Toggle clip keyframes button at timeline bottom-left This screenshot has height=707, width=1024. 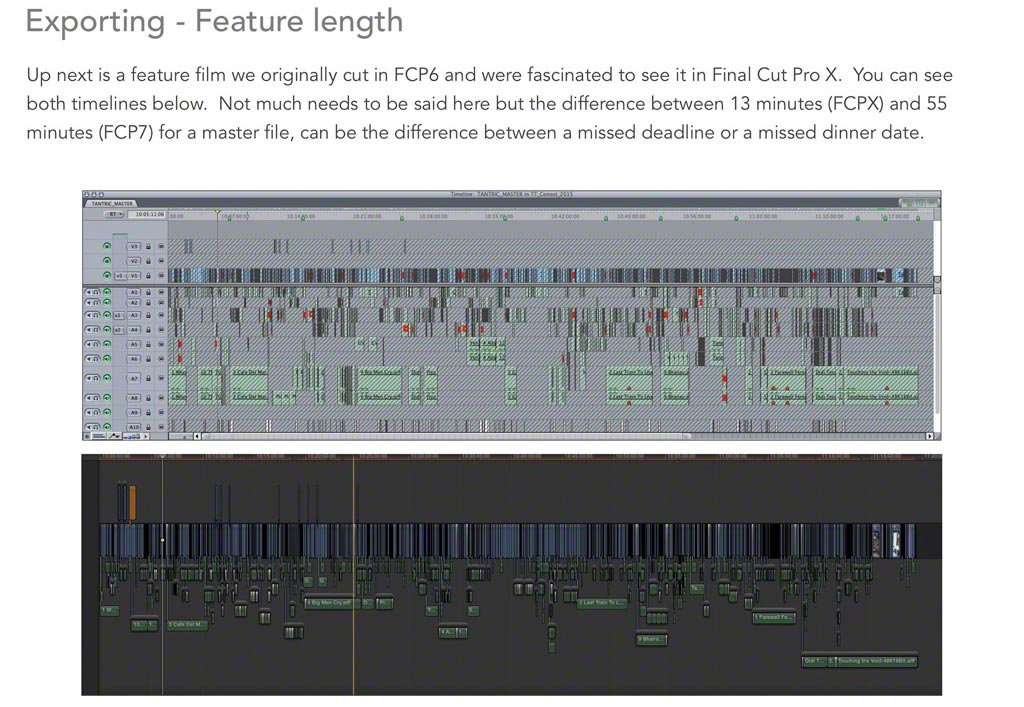(98, 435)
